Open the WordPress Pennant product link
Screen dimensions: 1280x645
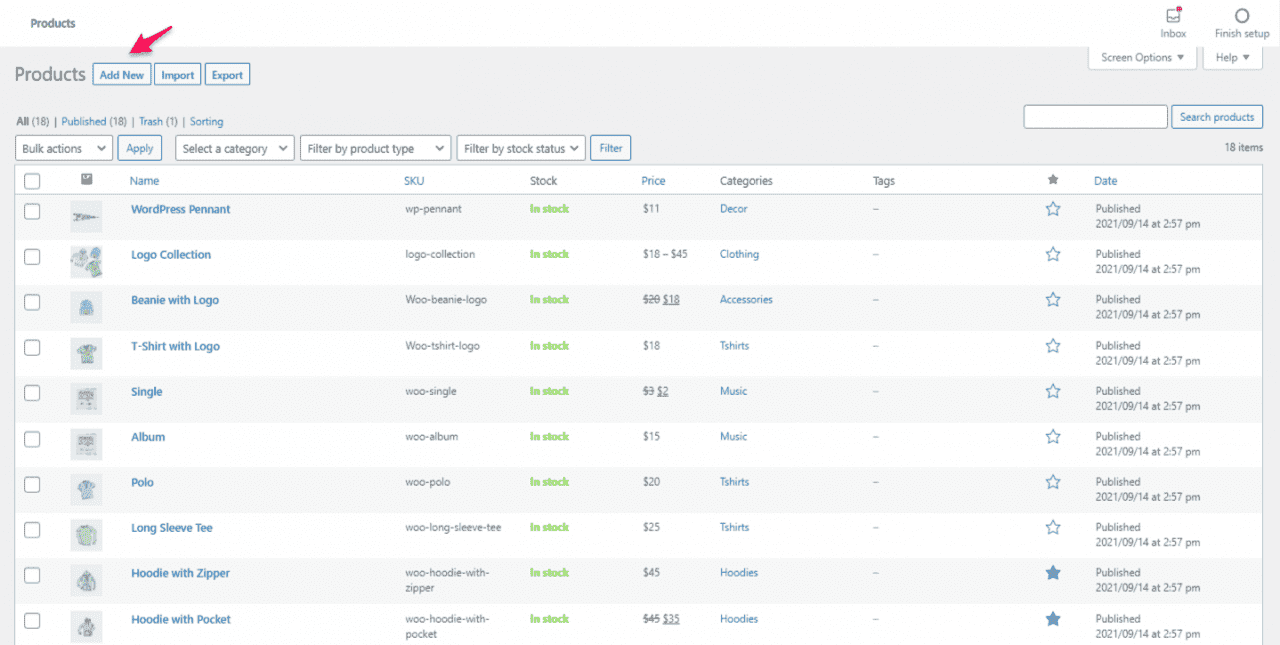181,209
